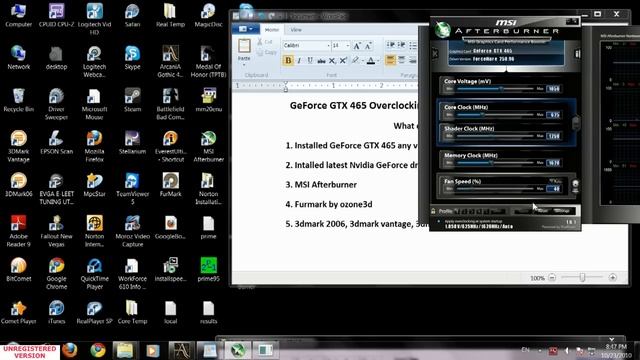
Task: Open the prime95 desktop icon
Action: [x=209, y=269]
